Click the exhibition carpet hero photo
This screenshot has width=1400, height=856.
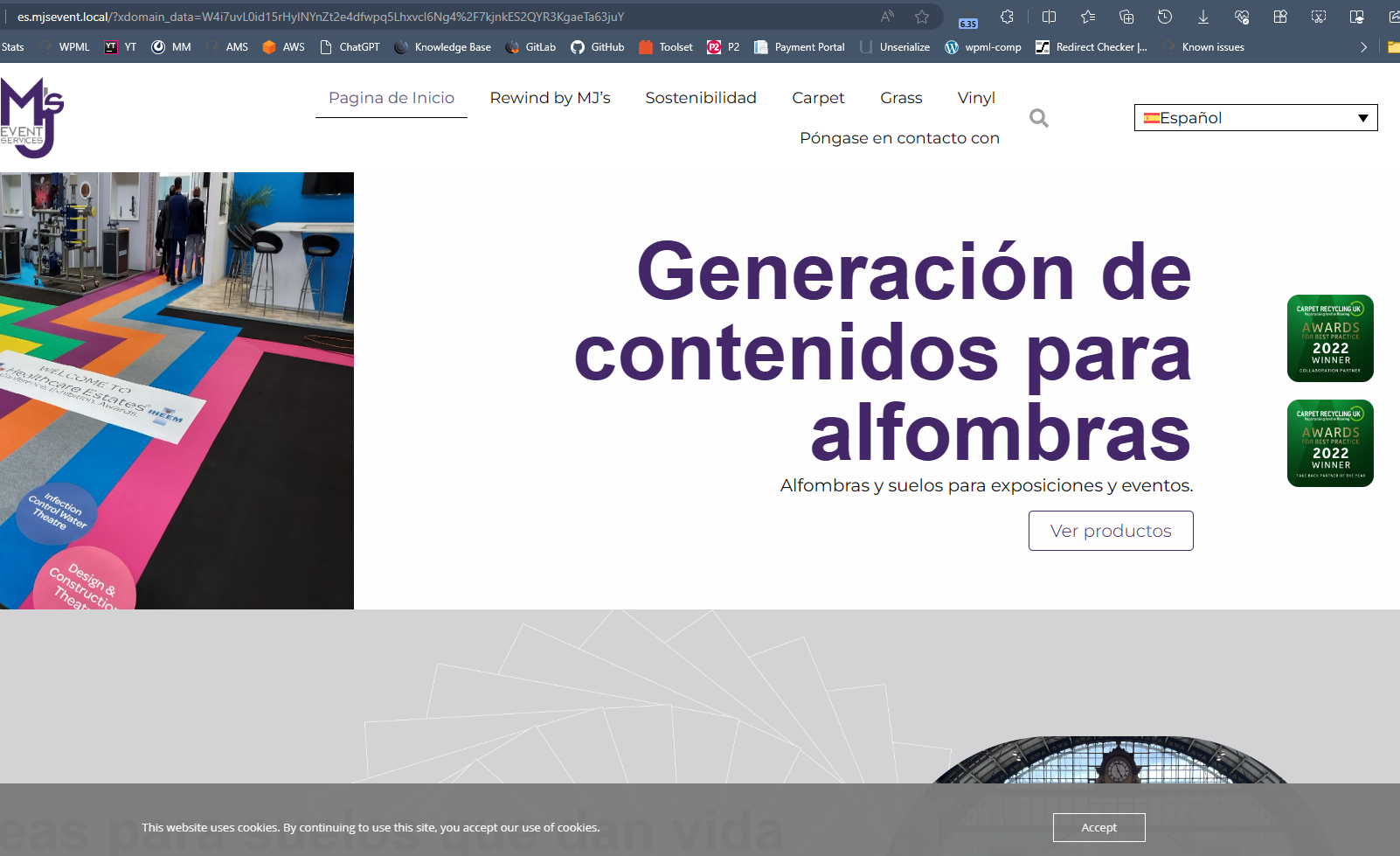click(177, 391)
